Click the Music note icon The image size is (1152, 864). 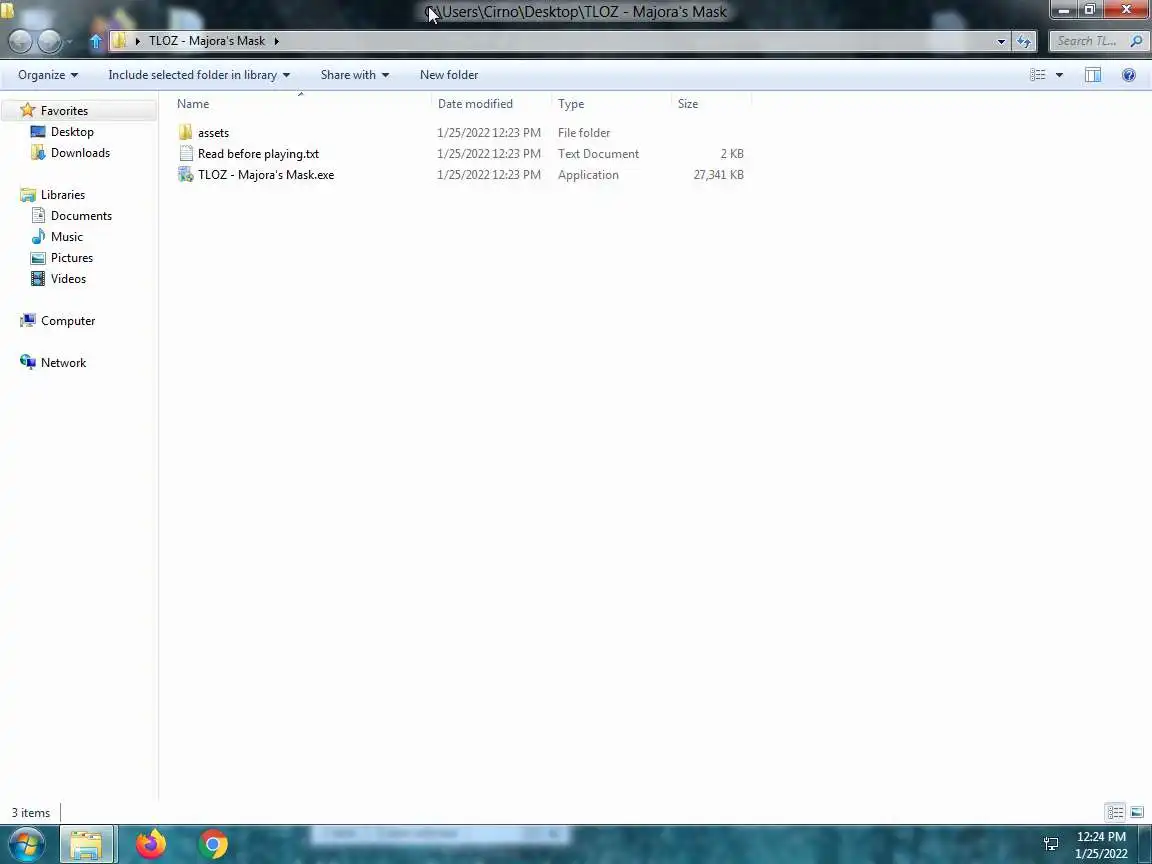point(38,237)
